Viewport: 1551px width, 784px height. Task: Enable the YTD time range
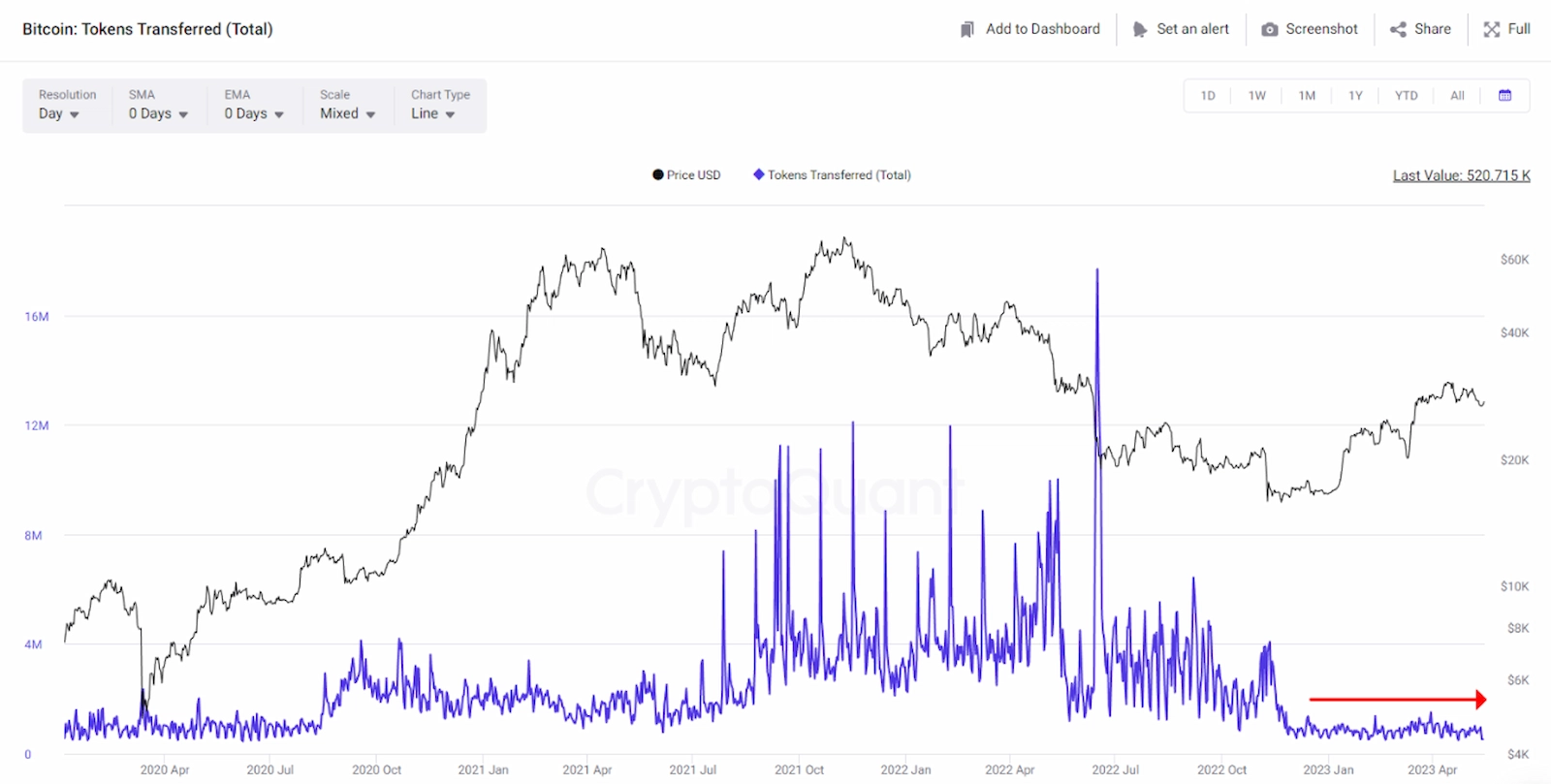pos(1406,95)
